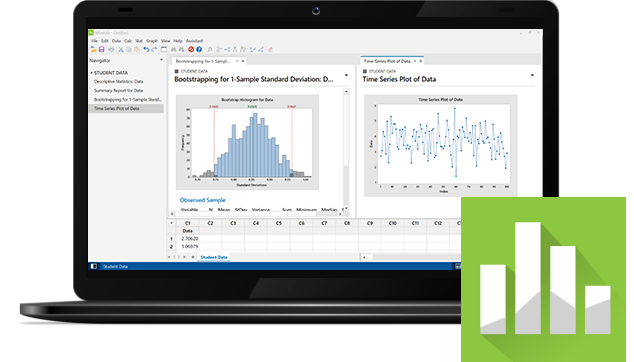
Task: Click the Print icon in toolbar
Action: pos(111,49)
